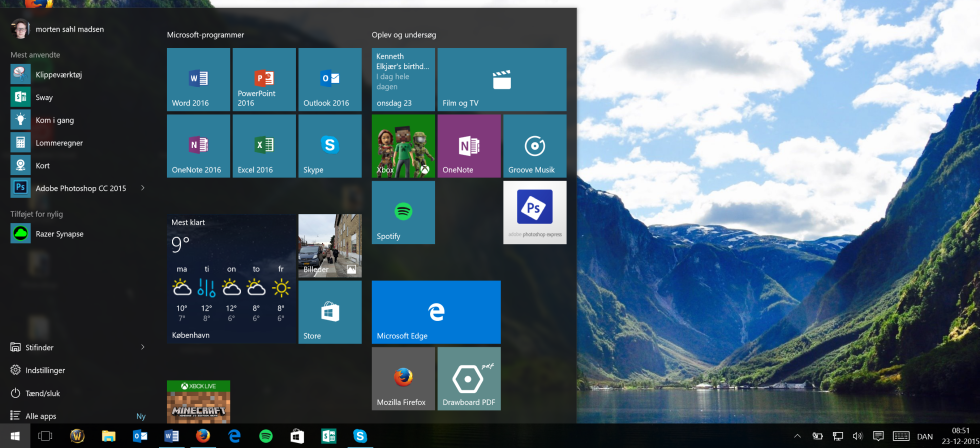The image size is (980, 448).
Task: Open Kom i gang app
Action: coord(78,120)
